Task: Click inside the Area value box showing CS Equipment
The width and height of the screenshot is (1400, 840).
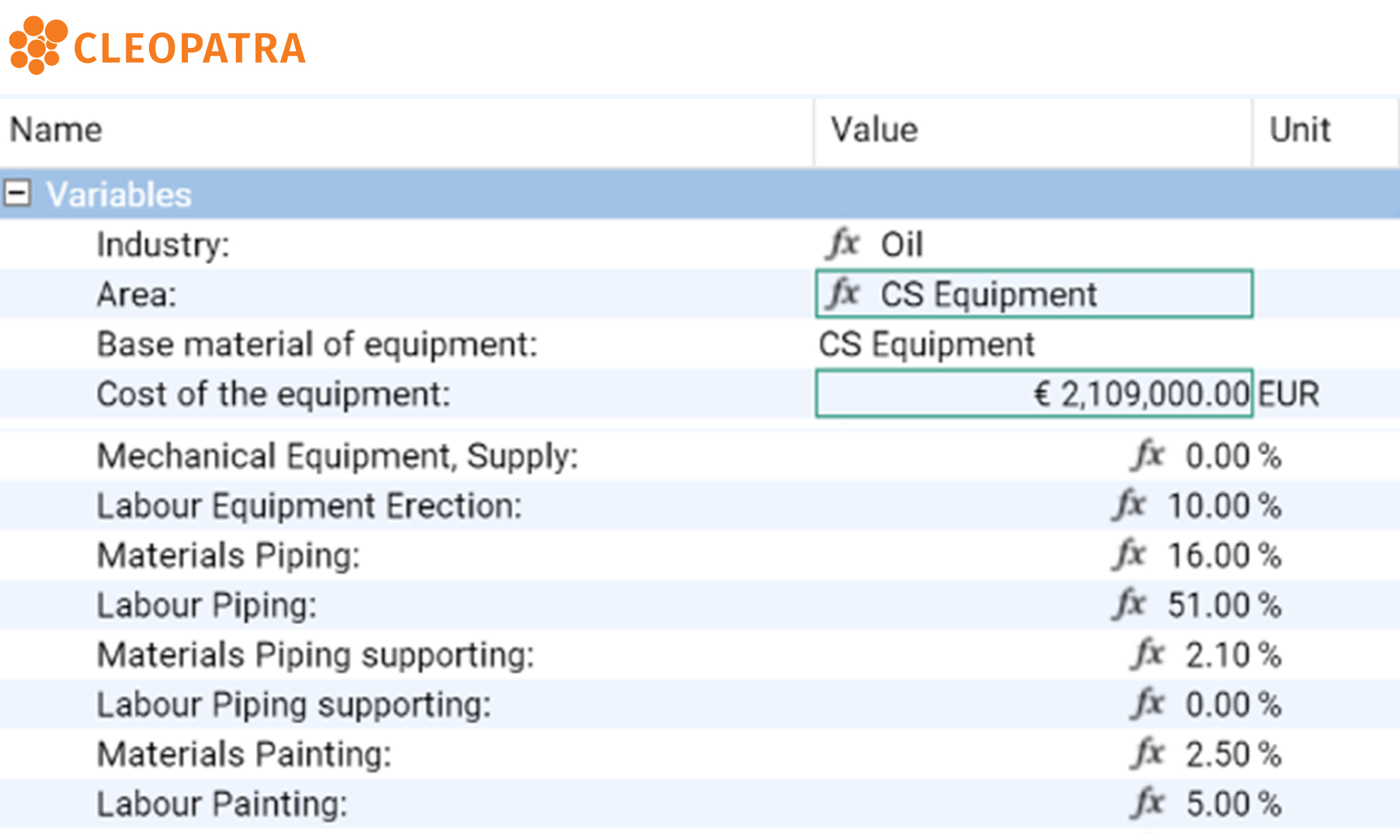Action: click(x=989, y=293)
